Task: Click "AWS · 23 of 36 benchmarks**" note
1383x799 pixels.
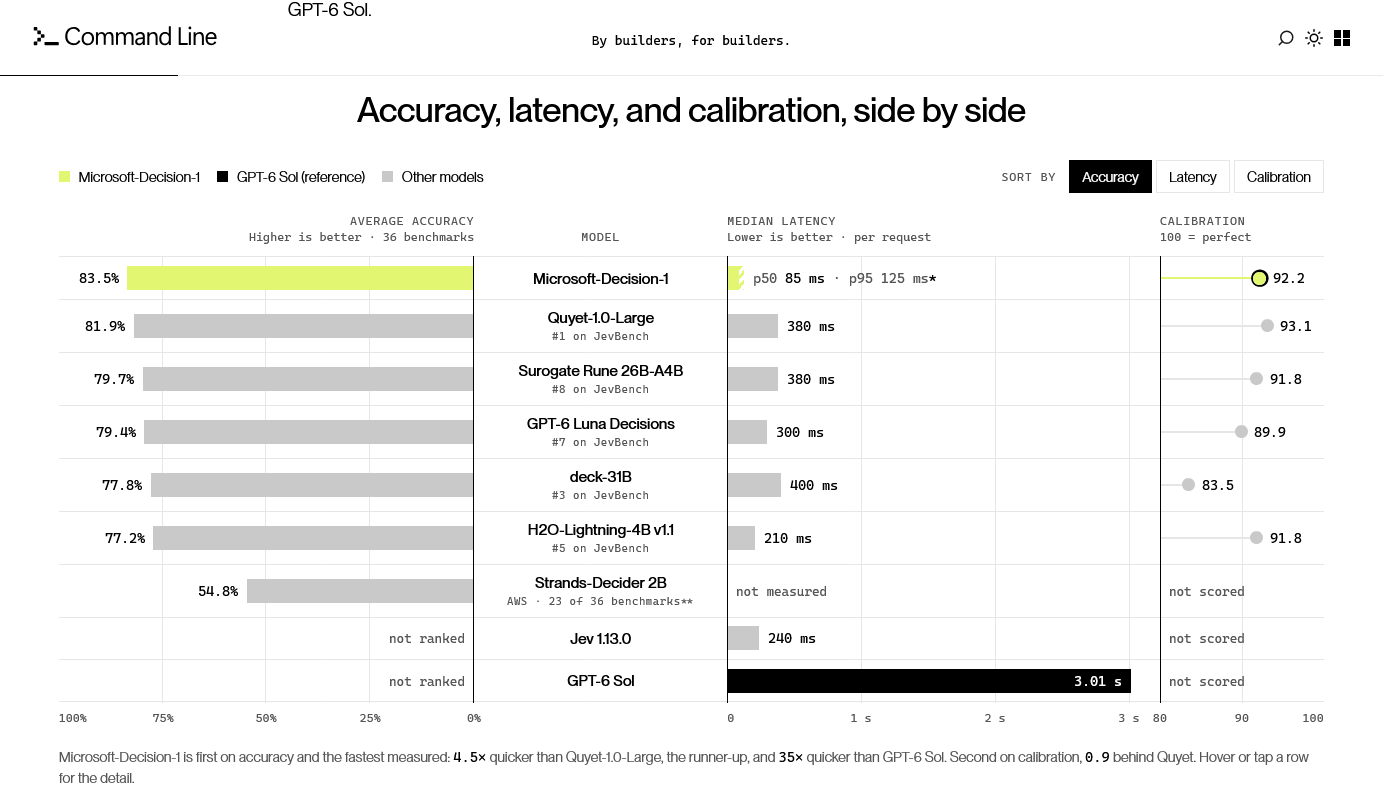Action: point(600,602)
